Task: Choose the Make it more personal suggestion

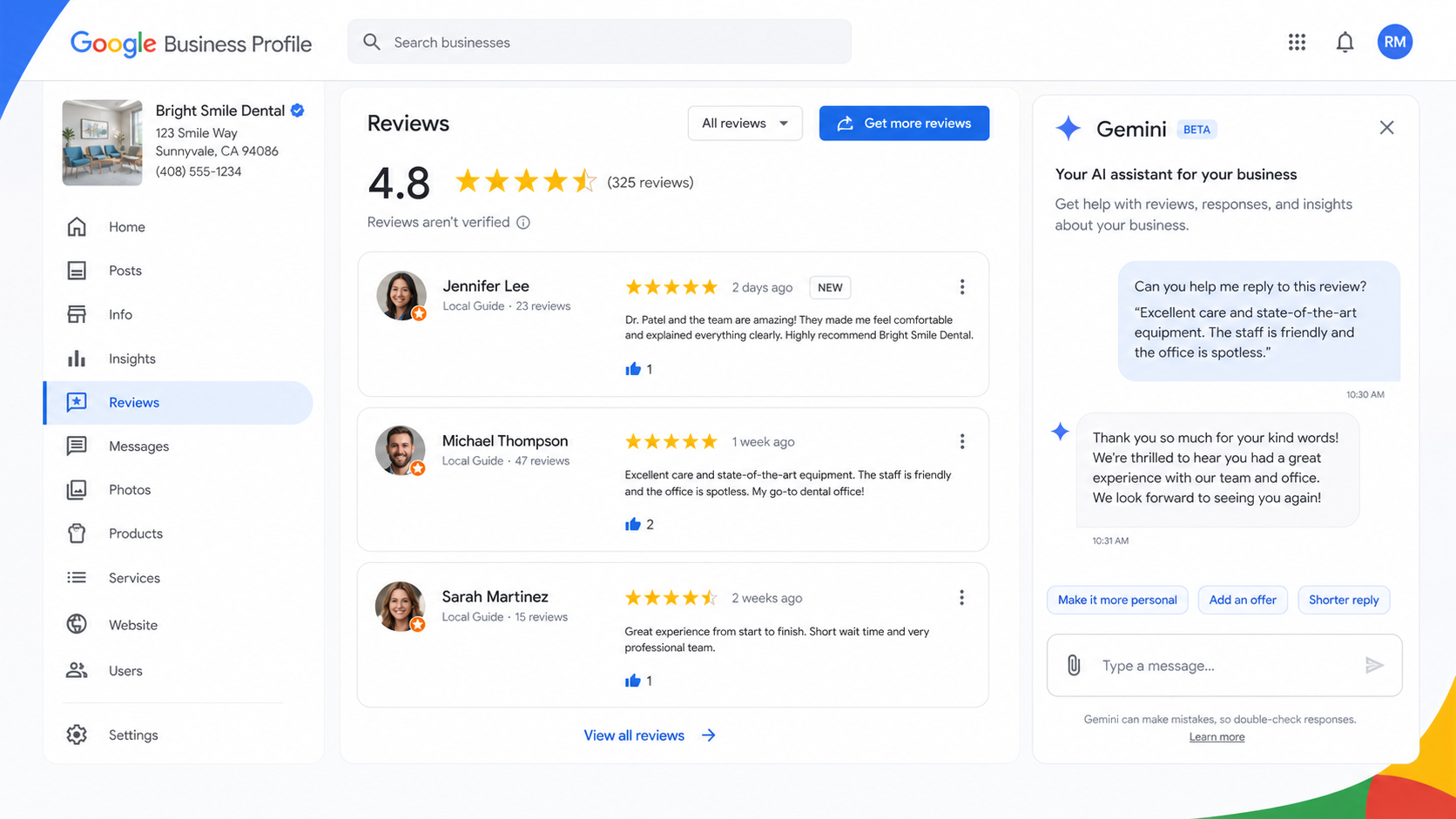Action: pyautogui.click(x=1117, y=600)
